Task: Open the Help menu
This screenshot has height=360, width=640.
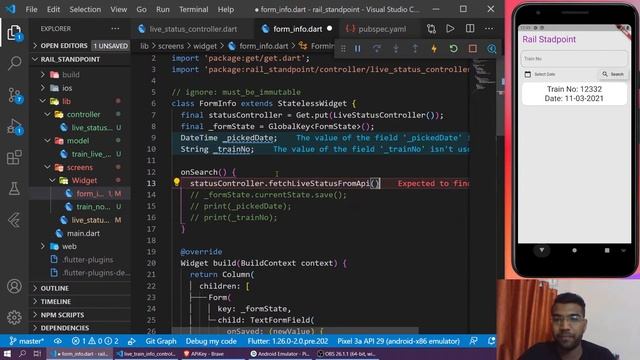Action: click(226, 9)
